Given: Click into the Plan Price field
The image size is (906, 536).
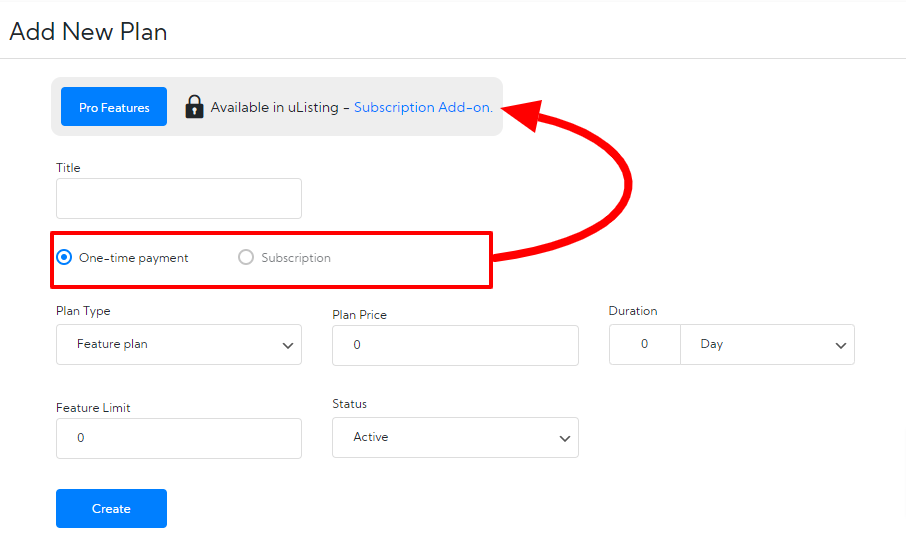Looking at the screenshot, I should point(455,345).
